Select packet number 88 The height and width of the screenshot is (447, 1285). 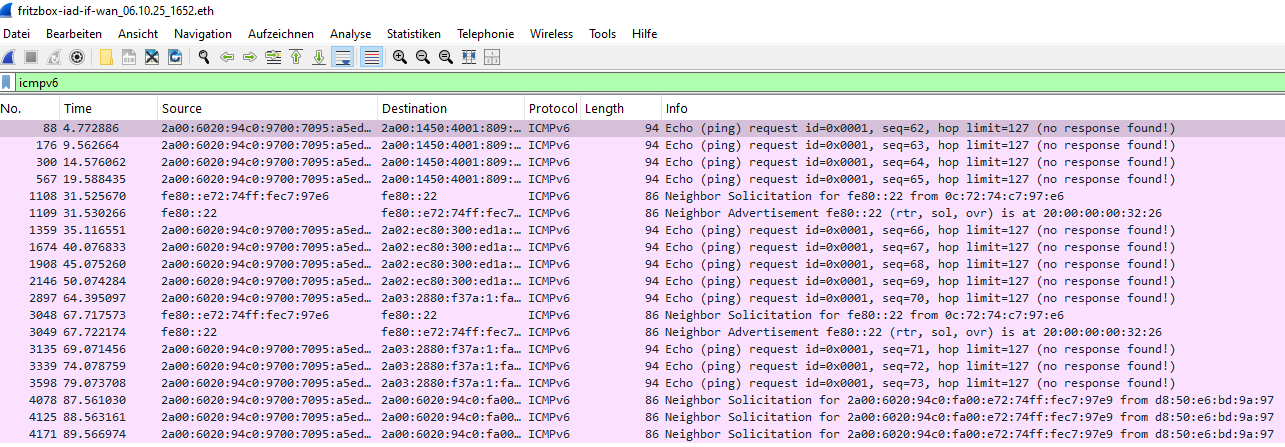coord(642,128)
